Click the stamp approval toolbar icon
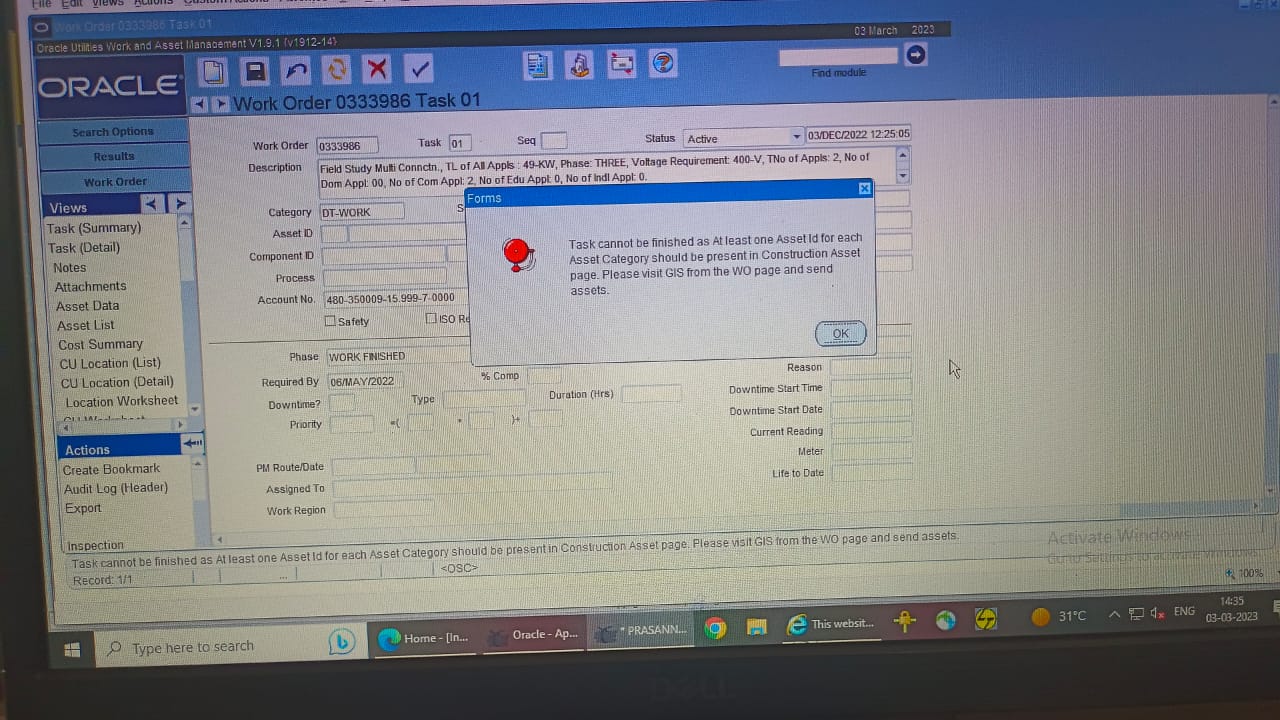 pyautogui.click(x=580, y=65)
